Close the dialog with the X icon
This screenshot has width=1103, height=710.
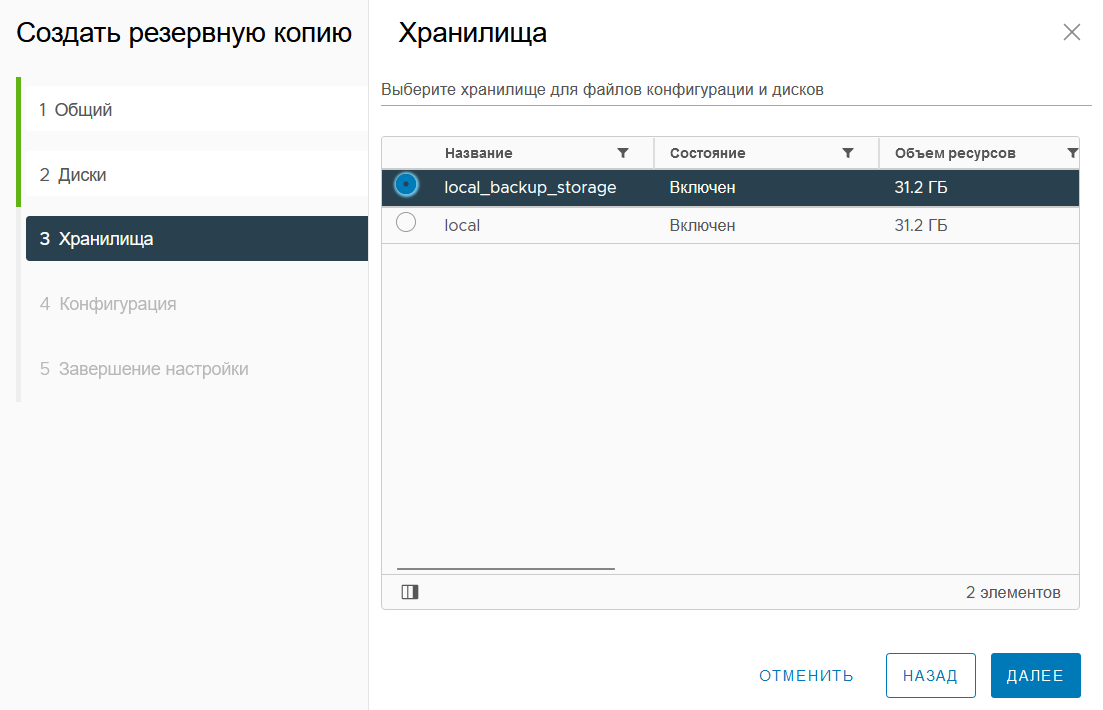[x=1071, y=32]
